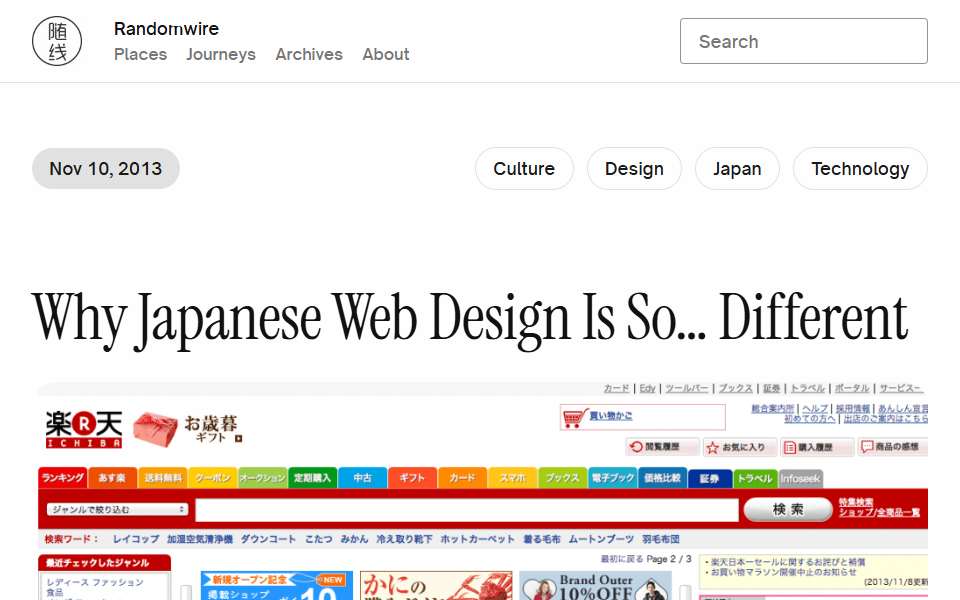The height and width of the screenshot is (600, 960).
Task: Open the Archives page
Action: pos(309,54)
